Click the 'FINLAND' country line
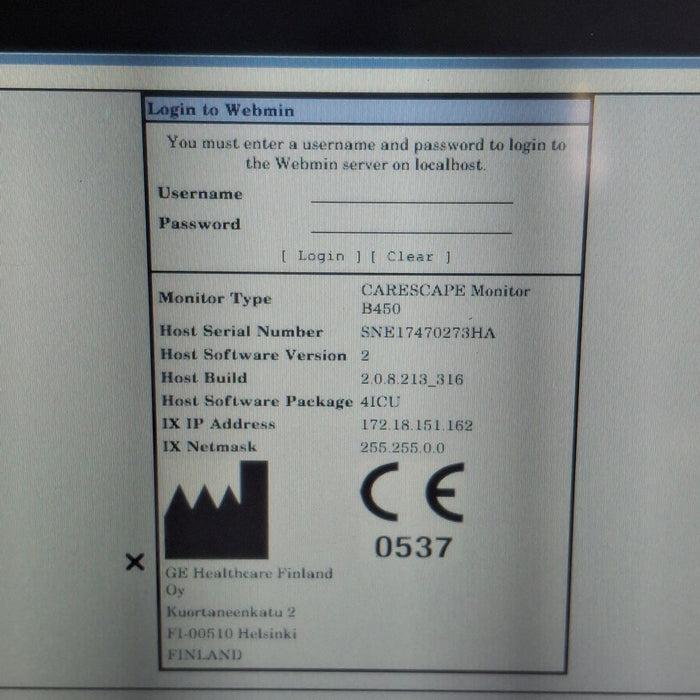700x700 pixels. pyautogui.click(x=204, y=655)
